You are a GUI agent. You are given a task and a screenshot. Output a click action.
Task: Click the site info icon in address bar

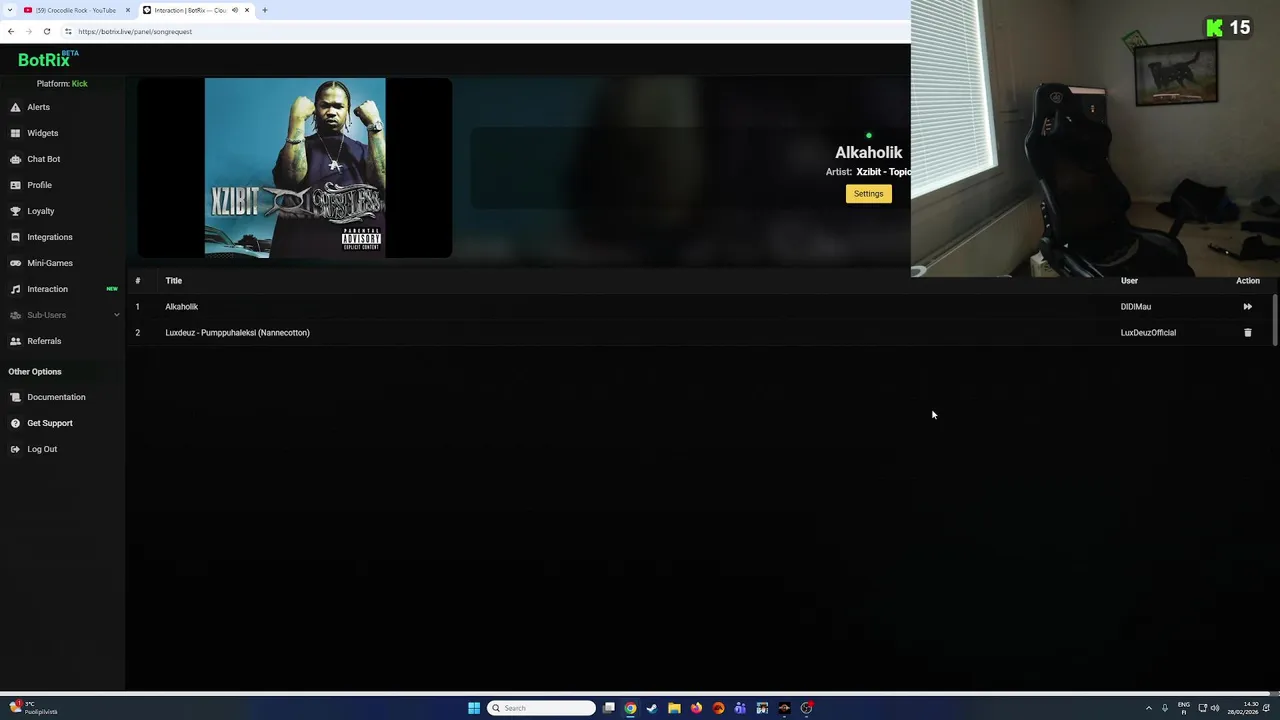pyautogui.click(x=68, y=31)
